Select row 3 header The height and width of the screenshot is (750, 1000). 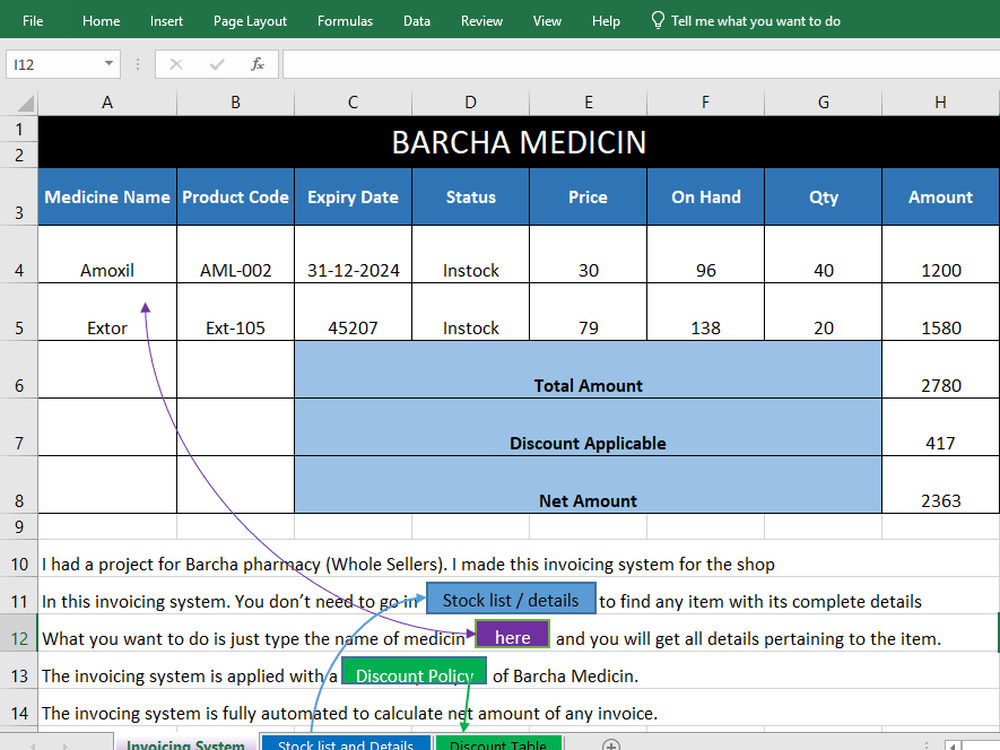tap(19, 196)
